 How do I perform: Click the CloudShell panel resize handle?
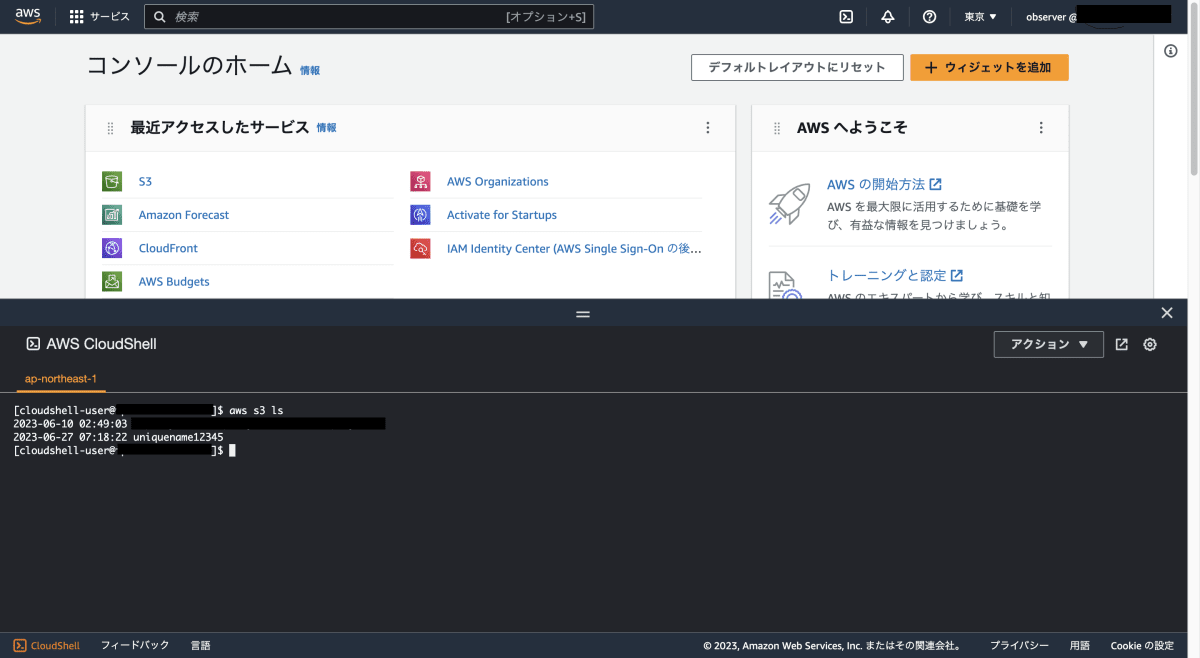pyautogui.click(x=583, y=313)
